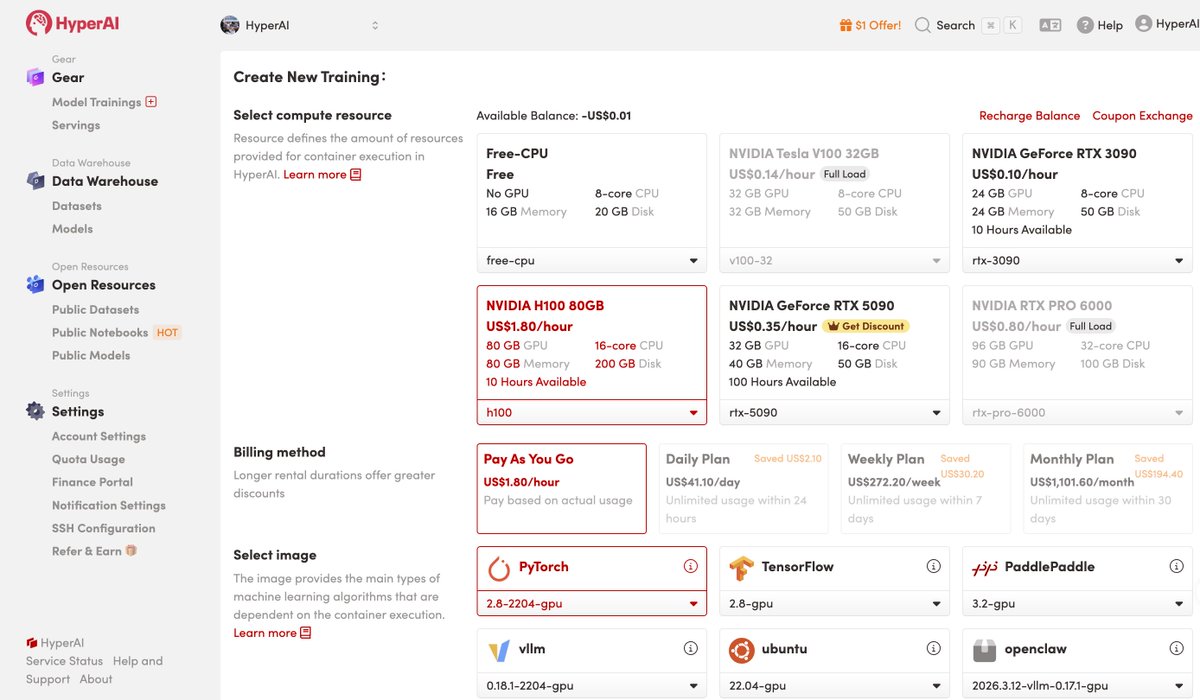Image resolution: width=1200 pixels, height=700 pixels.
Task: Click the TensorFlow logo icon
Action: pyautogui.click(x=741, y=569)
